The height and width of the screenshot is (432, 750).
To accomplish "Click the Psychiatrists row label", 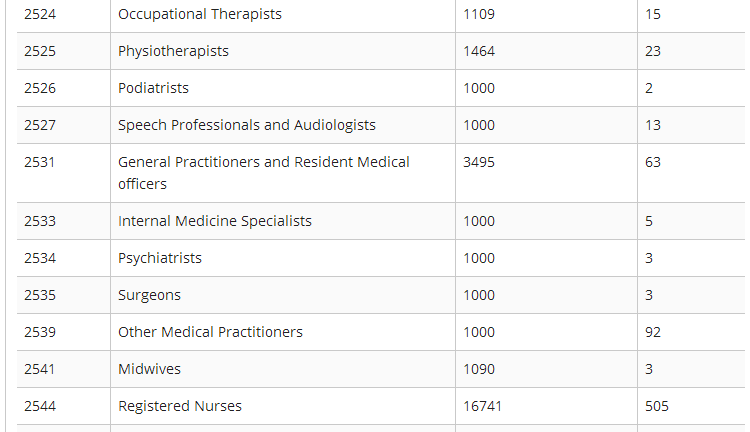I will pos(160,258).
